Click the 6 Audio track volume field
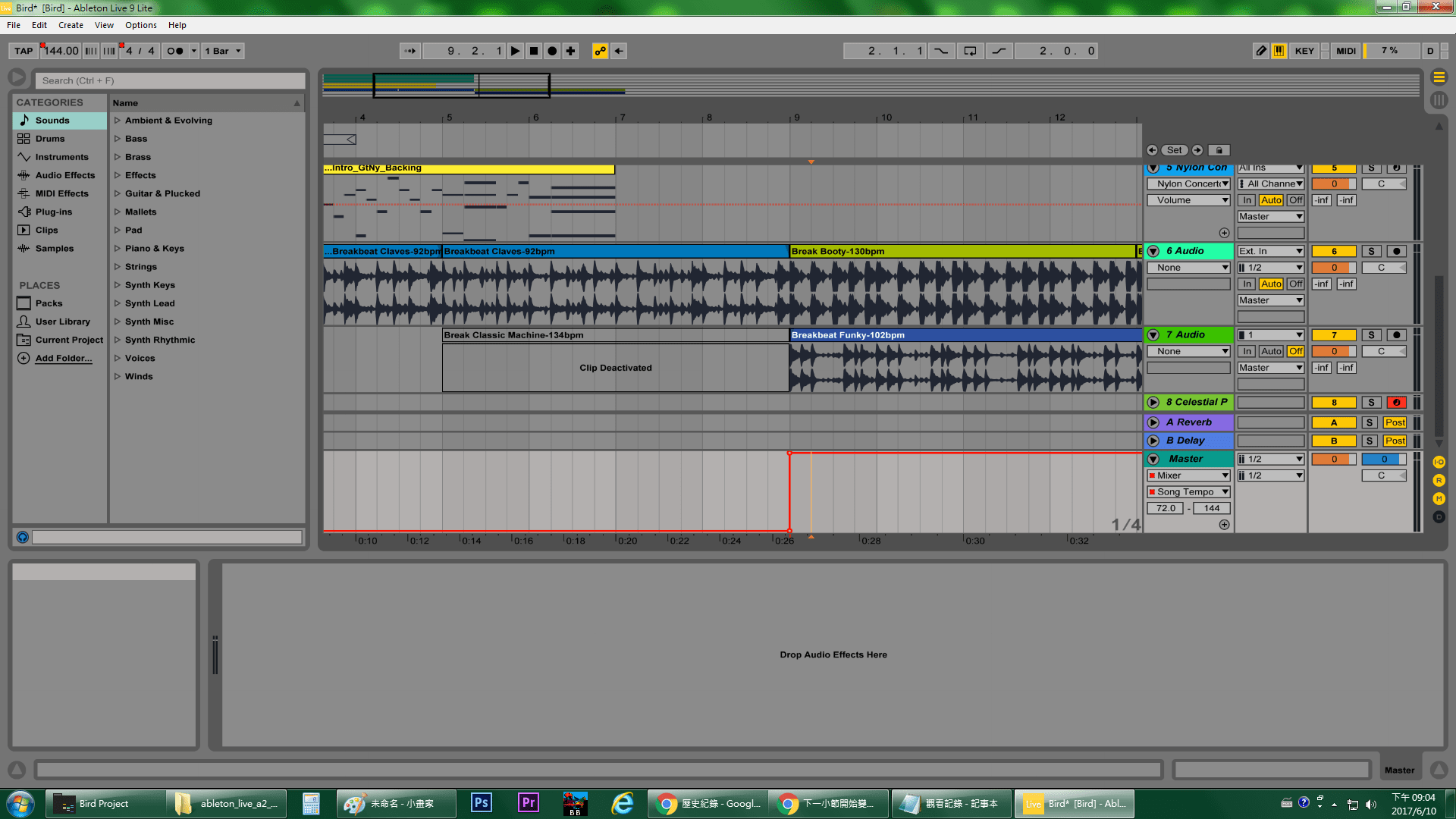 click(x=1334, y=268)
